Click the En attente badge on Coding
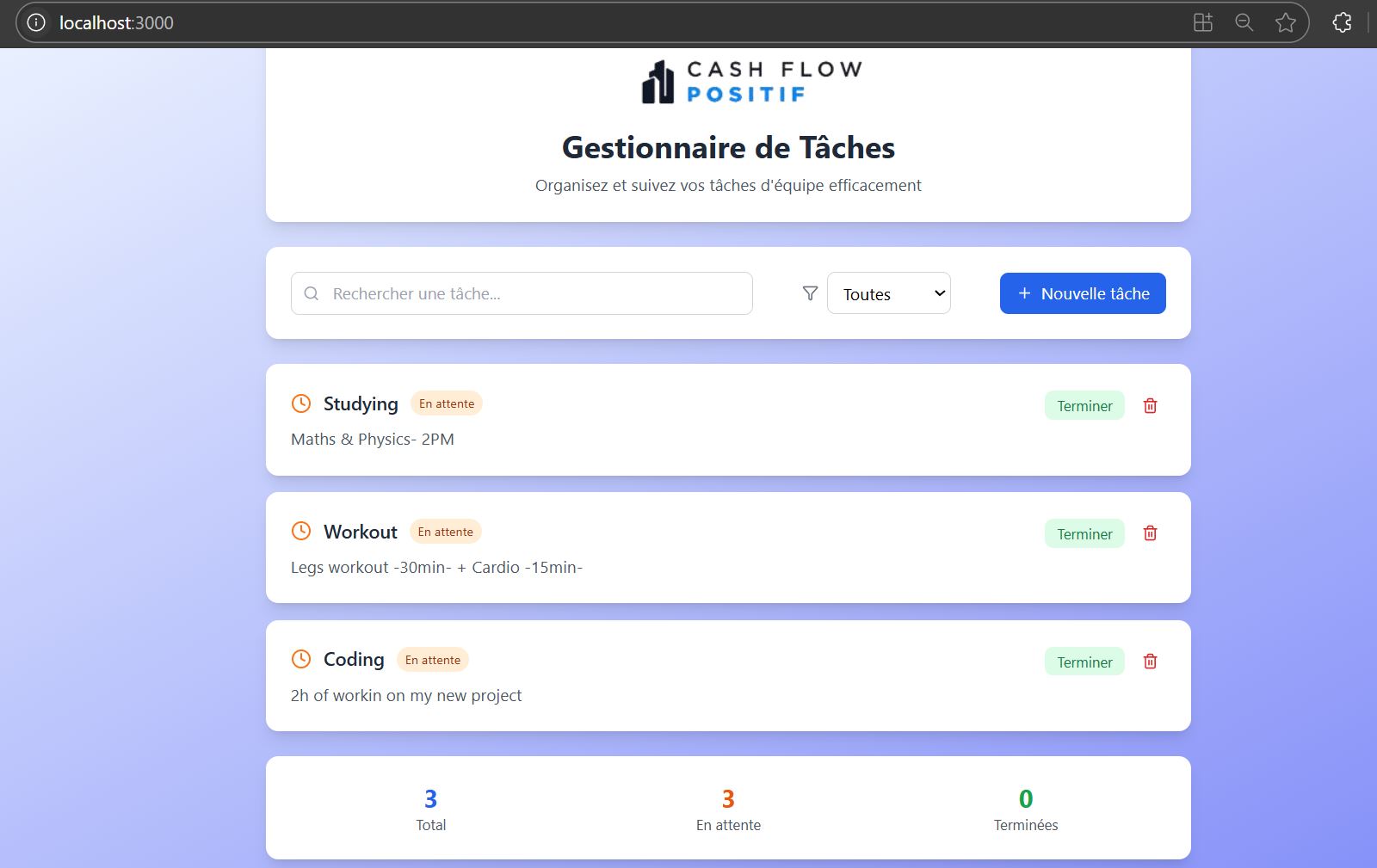 coord(433,659)
